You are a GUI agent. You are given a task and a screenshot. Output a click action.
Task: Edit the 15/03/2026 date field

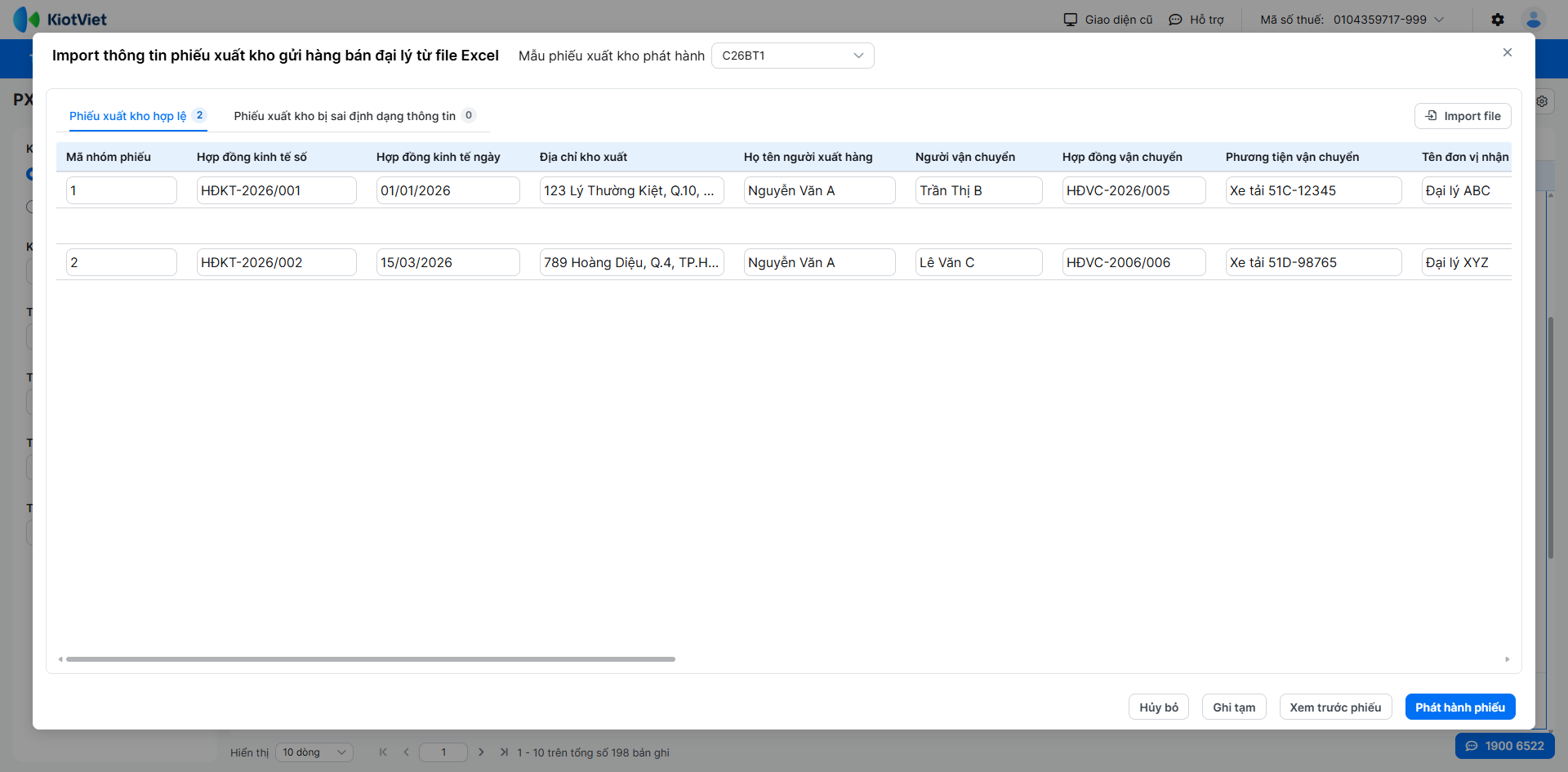pos(448,262)
